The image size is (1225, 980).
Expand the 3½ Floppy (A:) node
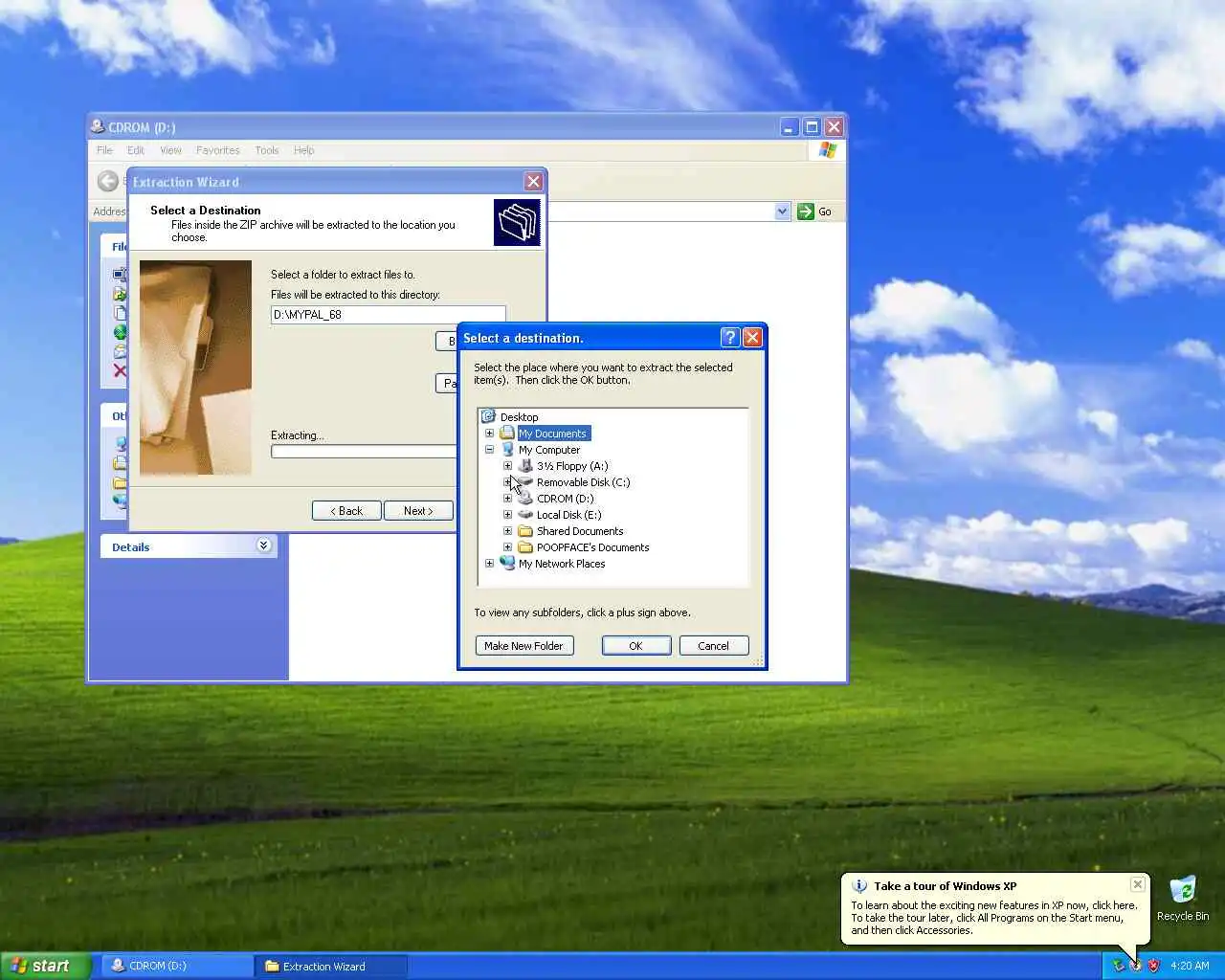coord(507,465)
